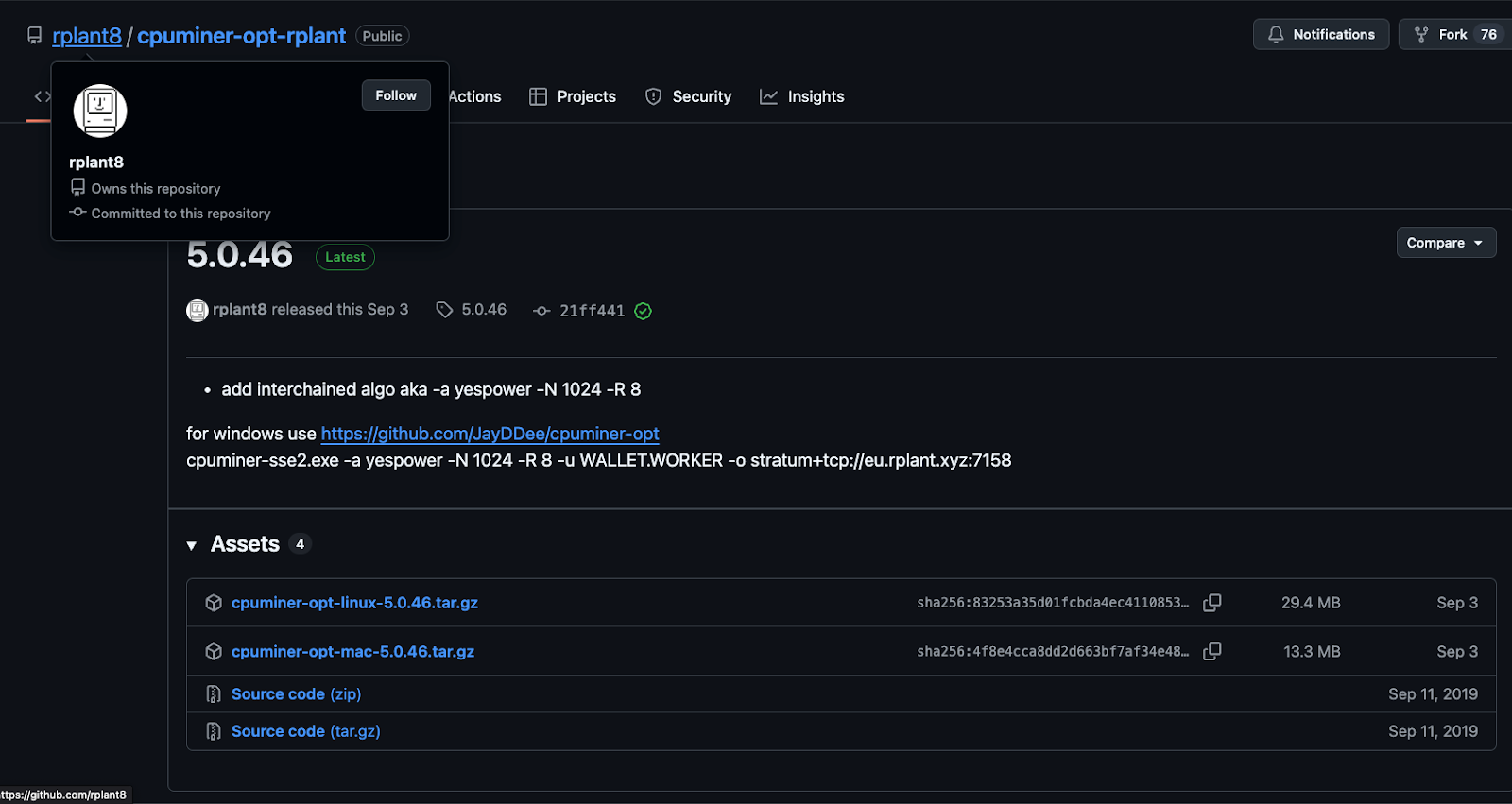Click Owns this repository text
This screenshot has height=804, width=1512.
(156, 189)
